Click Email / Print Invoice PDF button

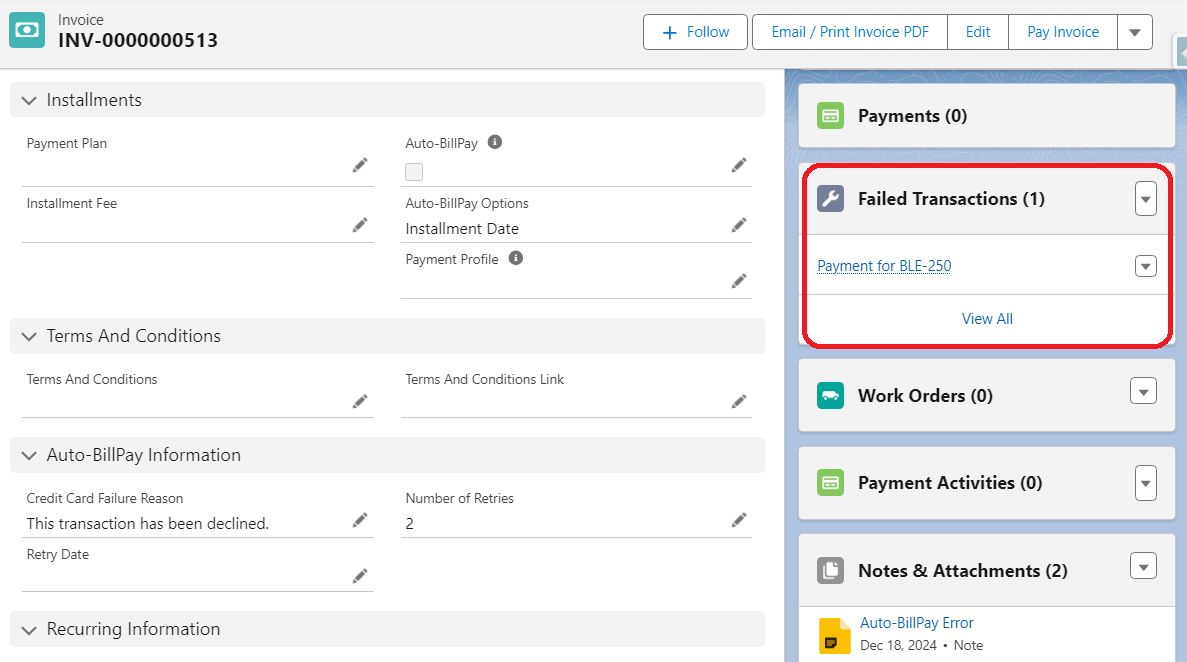pyautogui.click(x=850, y=32)
